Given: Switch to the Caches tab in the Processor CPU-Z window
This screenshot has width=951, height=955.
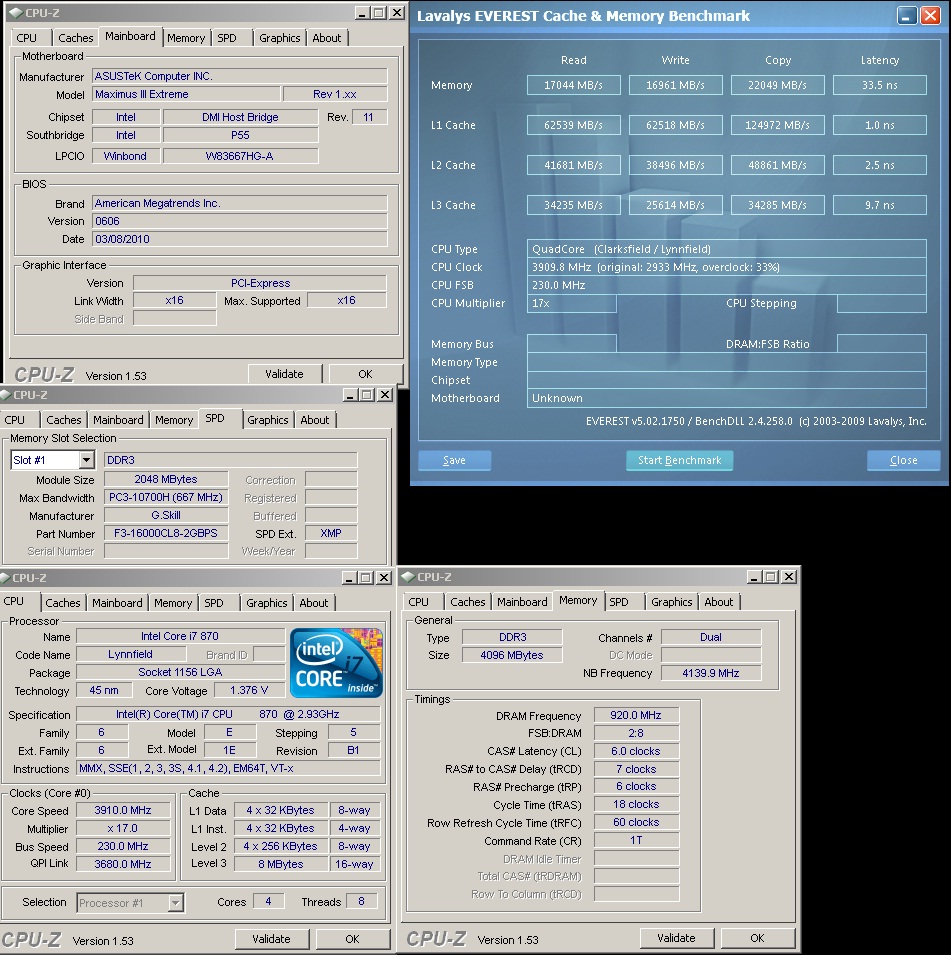Looking at the screenshot, I should coord(63,602).
